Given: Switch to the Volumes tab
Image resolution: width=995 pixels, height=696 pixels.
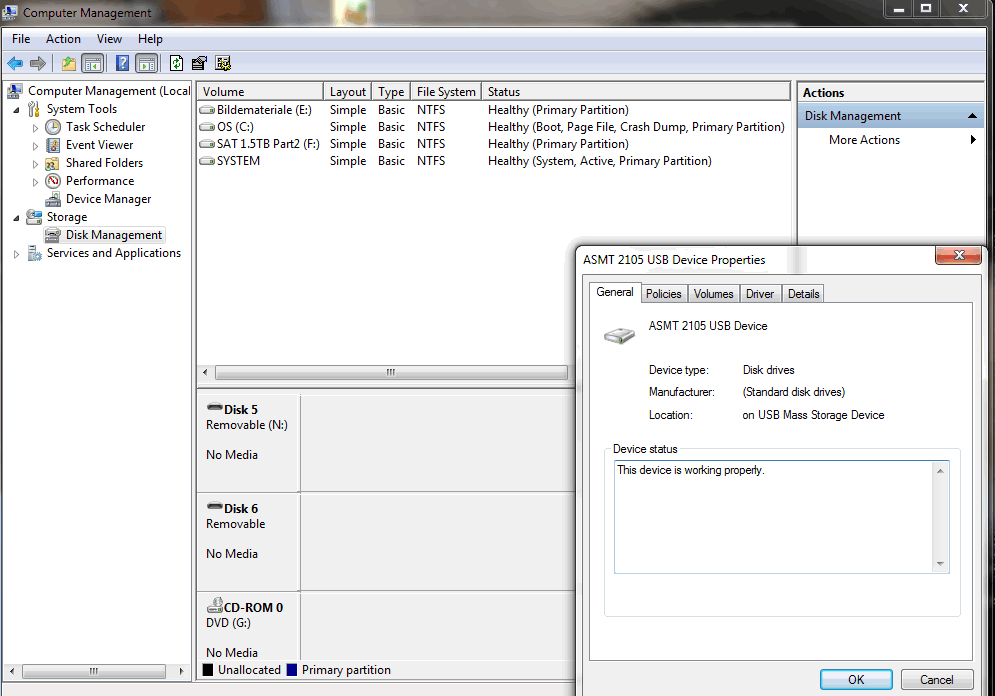Looking at the screenshot, I should 713,294.
